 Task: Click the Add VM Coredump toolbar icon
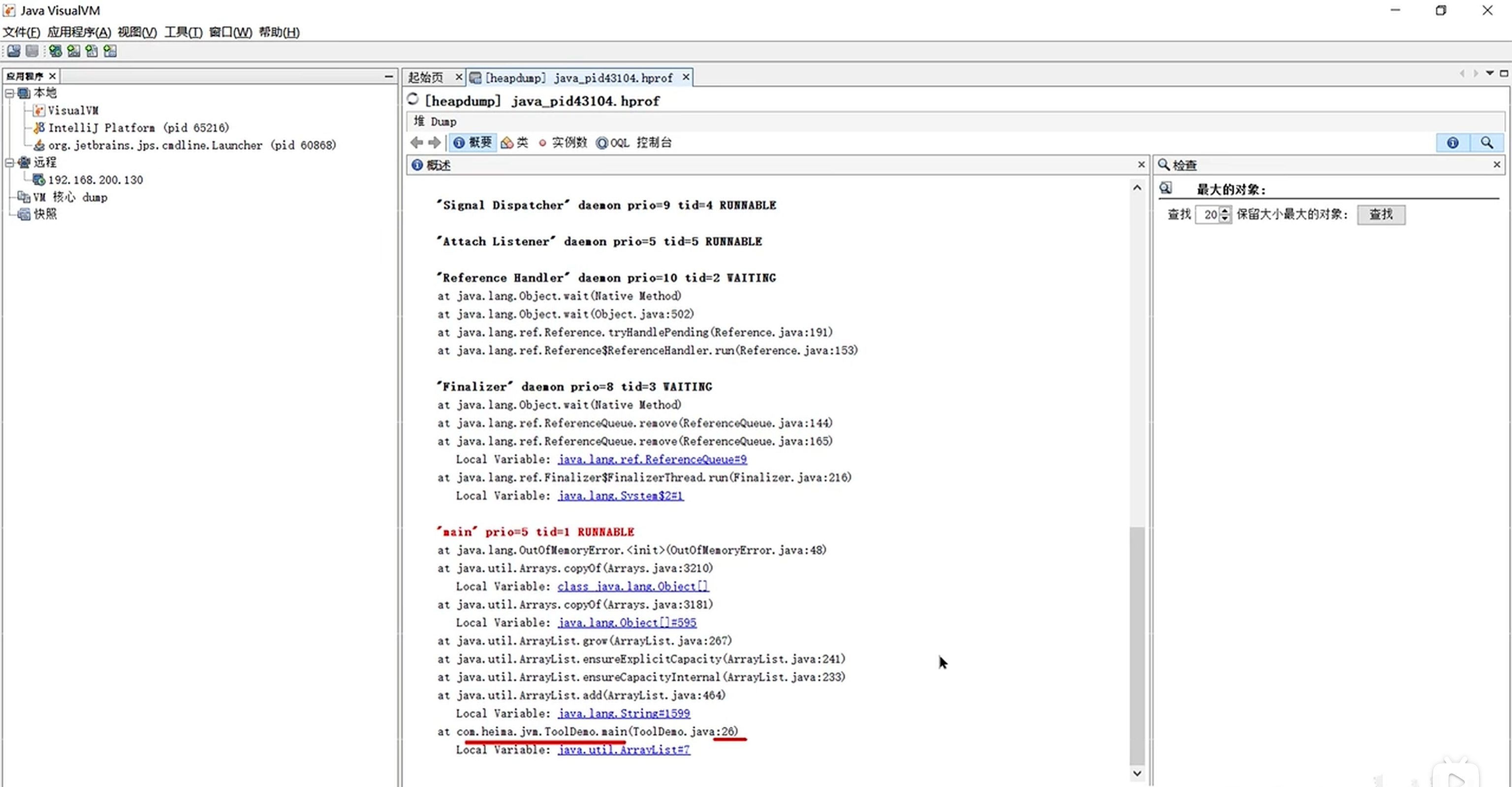pos(92,51)
